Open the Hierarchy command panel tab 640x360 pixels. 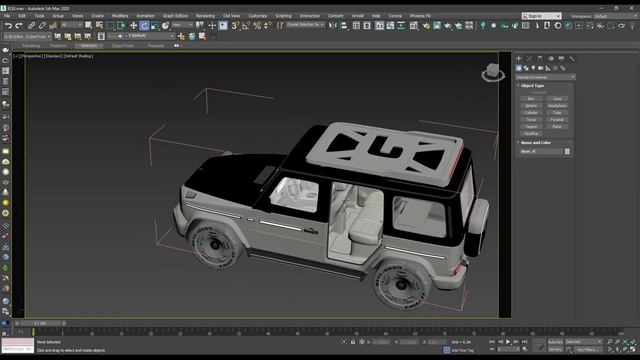(540, 59)
